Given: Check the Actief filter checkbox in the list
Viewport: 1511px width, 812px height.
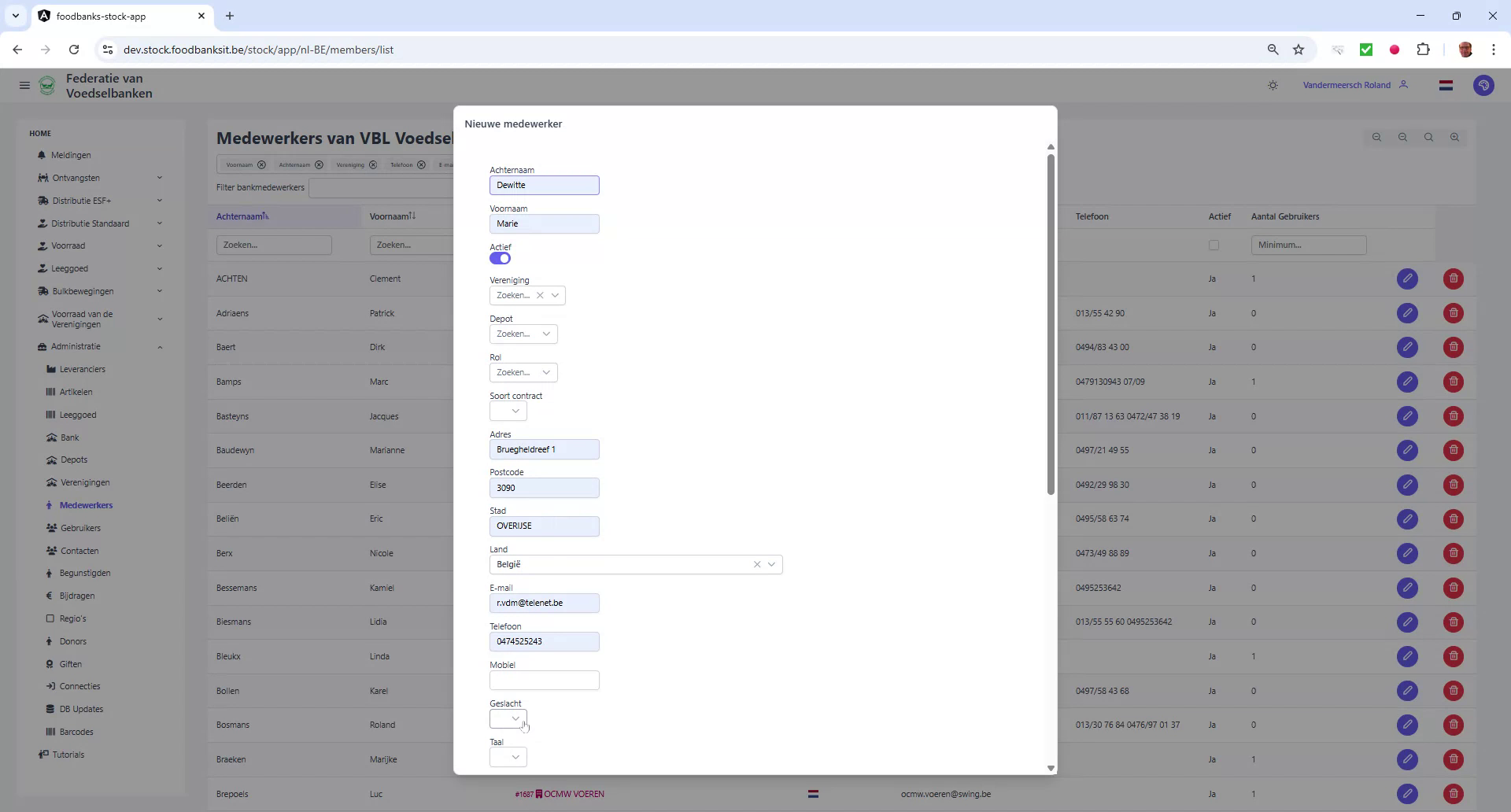Looking at the screenshot, I should pos(1214,245).
